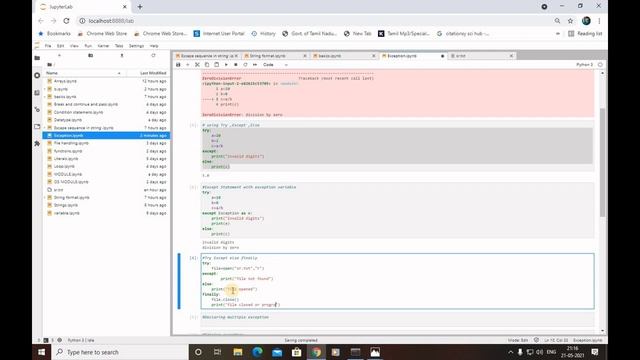640x360 pixels.
Task: Sort files by Name column header
Action: click(x=84, y=73)
